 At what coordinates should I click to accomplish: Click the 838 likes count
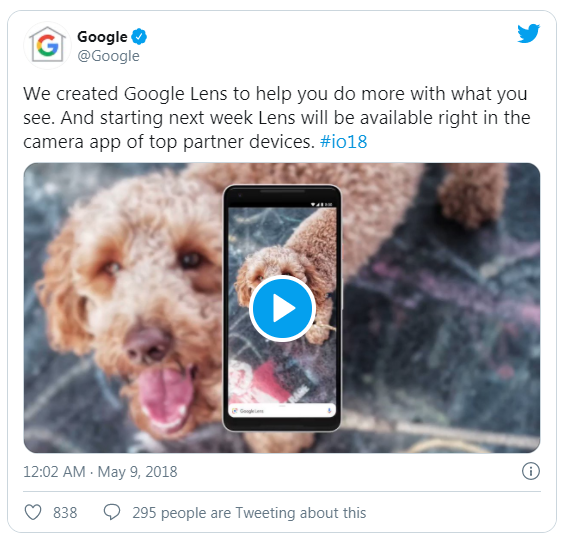click(65, 513)
